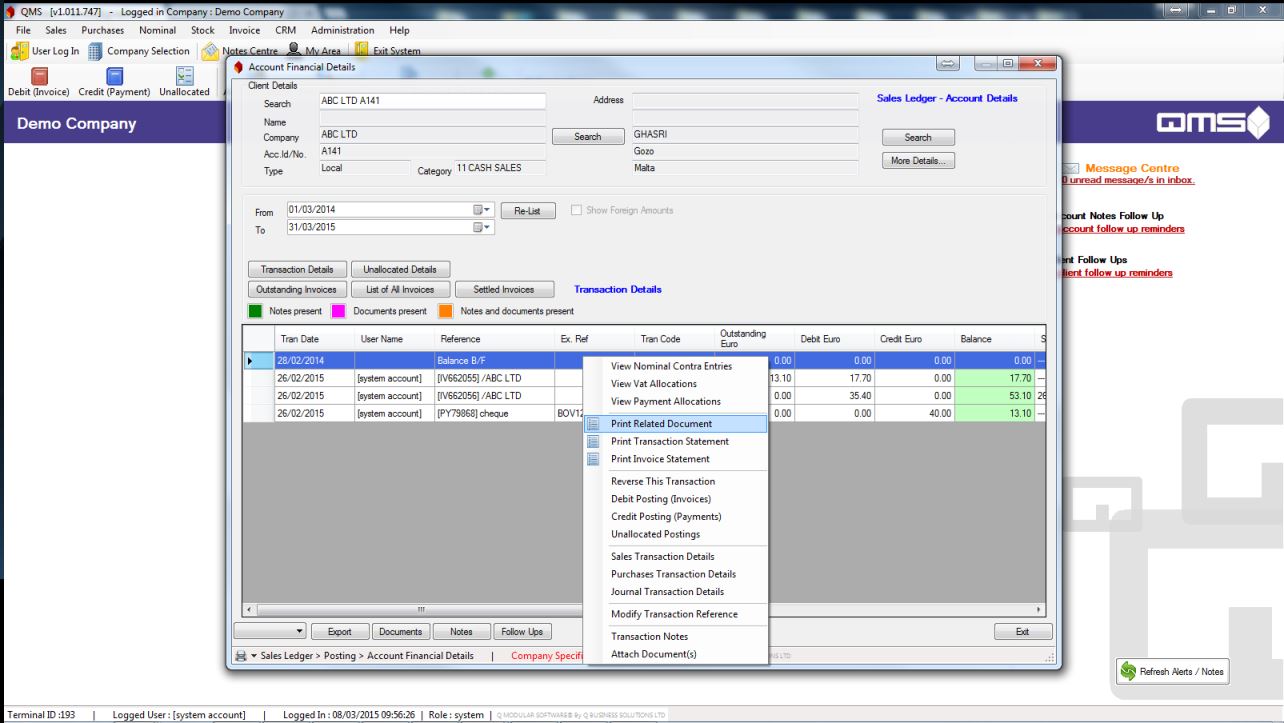1284x723 pixels.
Task: Open the Help menu
Action: click(399, 30)
